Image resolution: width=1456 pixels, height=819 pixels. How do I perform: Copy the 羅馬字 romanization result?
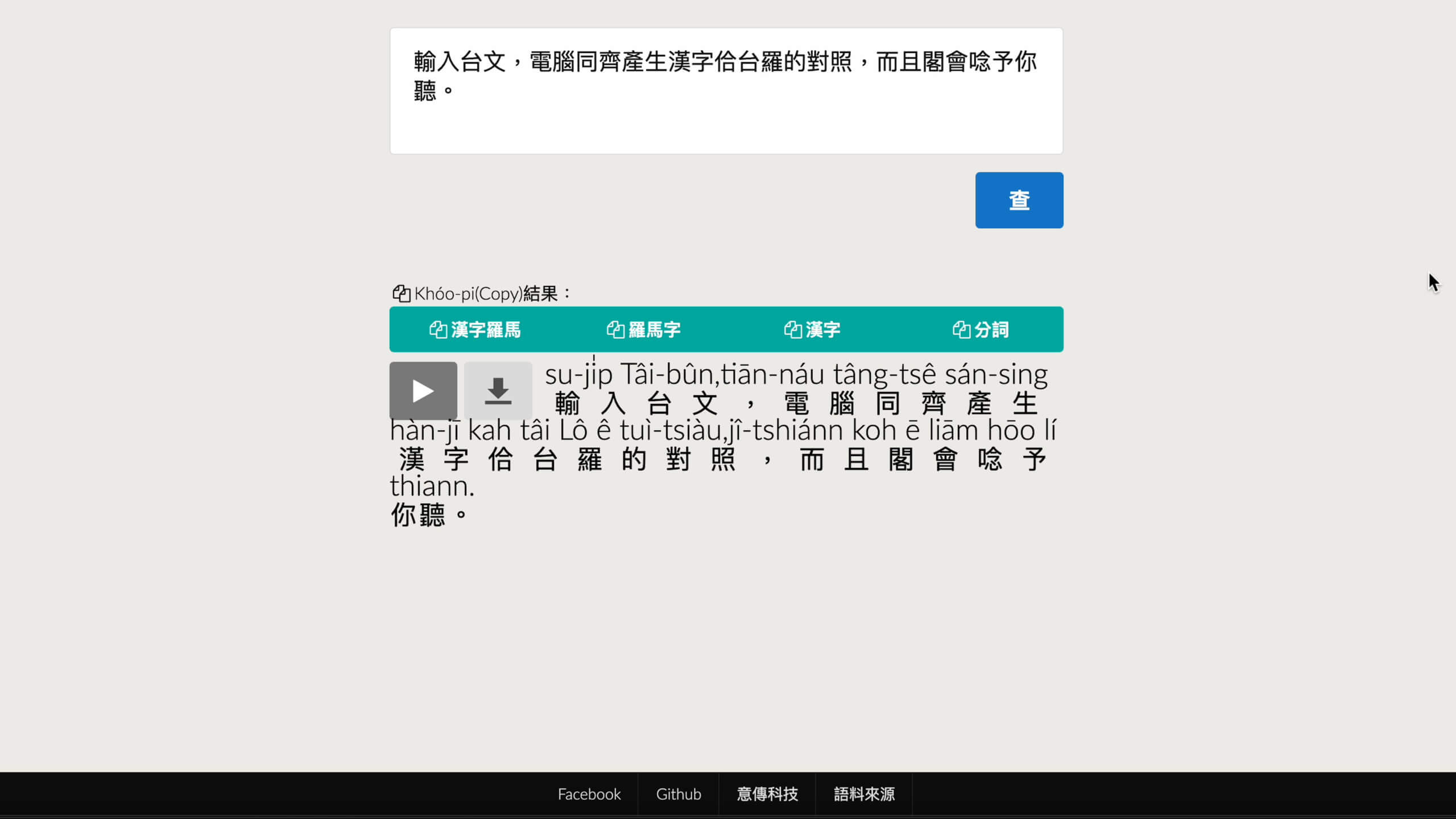coord(644,329)
